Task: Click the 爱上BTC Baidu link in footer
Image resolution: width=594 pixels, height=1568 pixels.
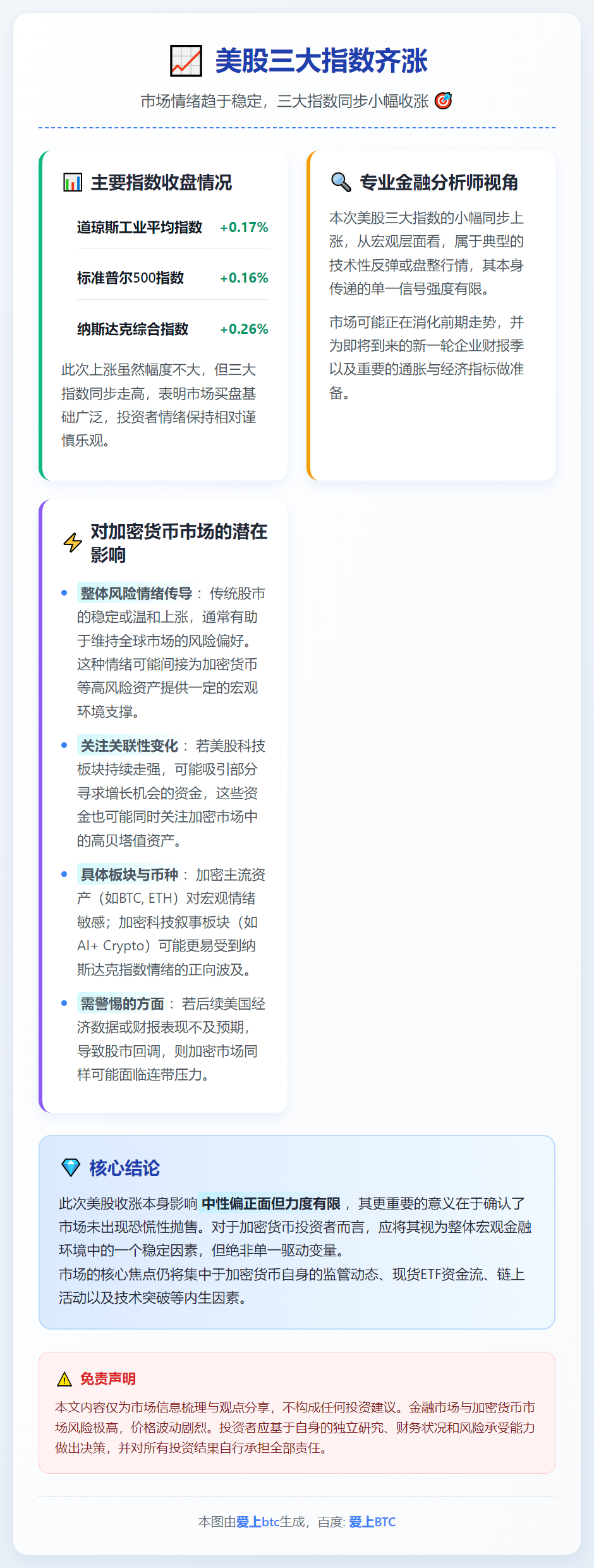Action: coord(372,1522)
